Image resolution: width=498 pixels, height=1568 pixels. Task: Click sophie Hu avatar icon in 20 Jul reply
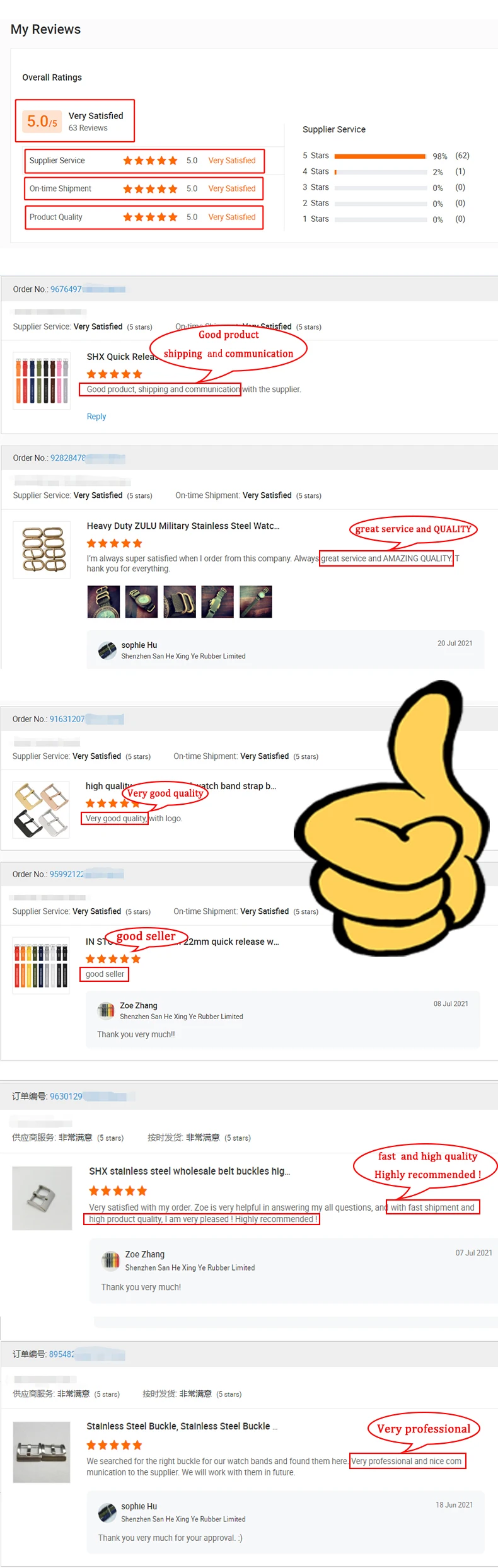107,650
